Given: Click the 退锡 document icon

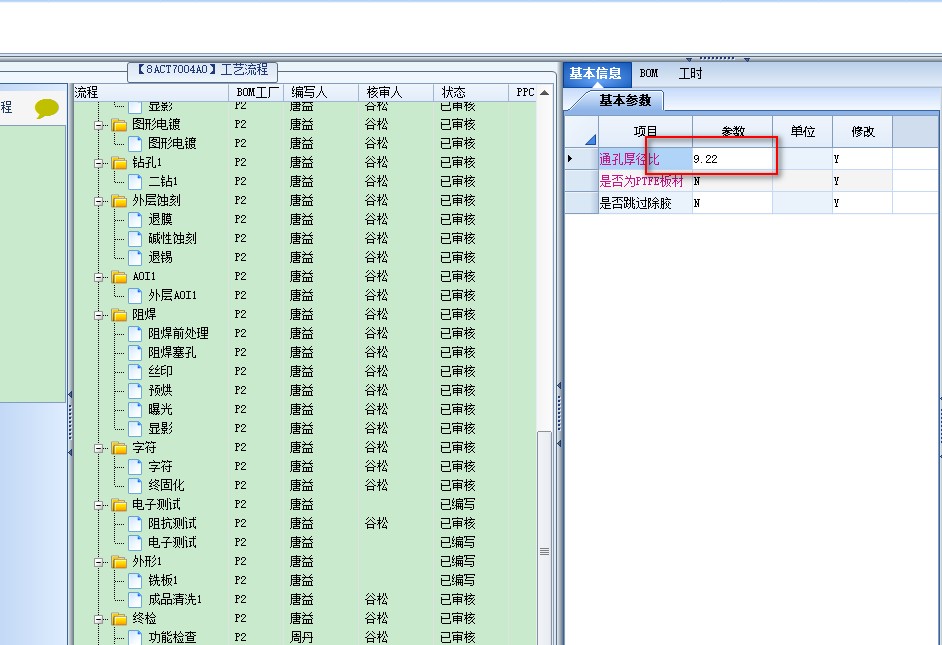Looking at the screenshot, I should tap(135, 258).
